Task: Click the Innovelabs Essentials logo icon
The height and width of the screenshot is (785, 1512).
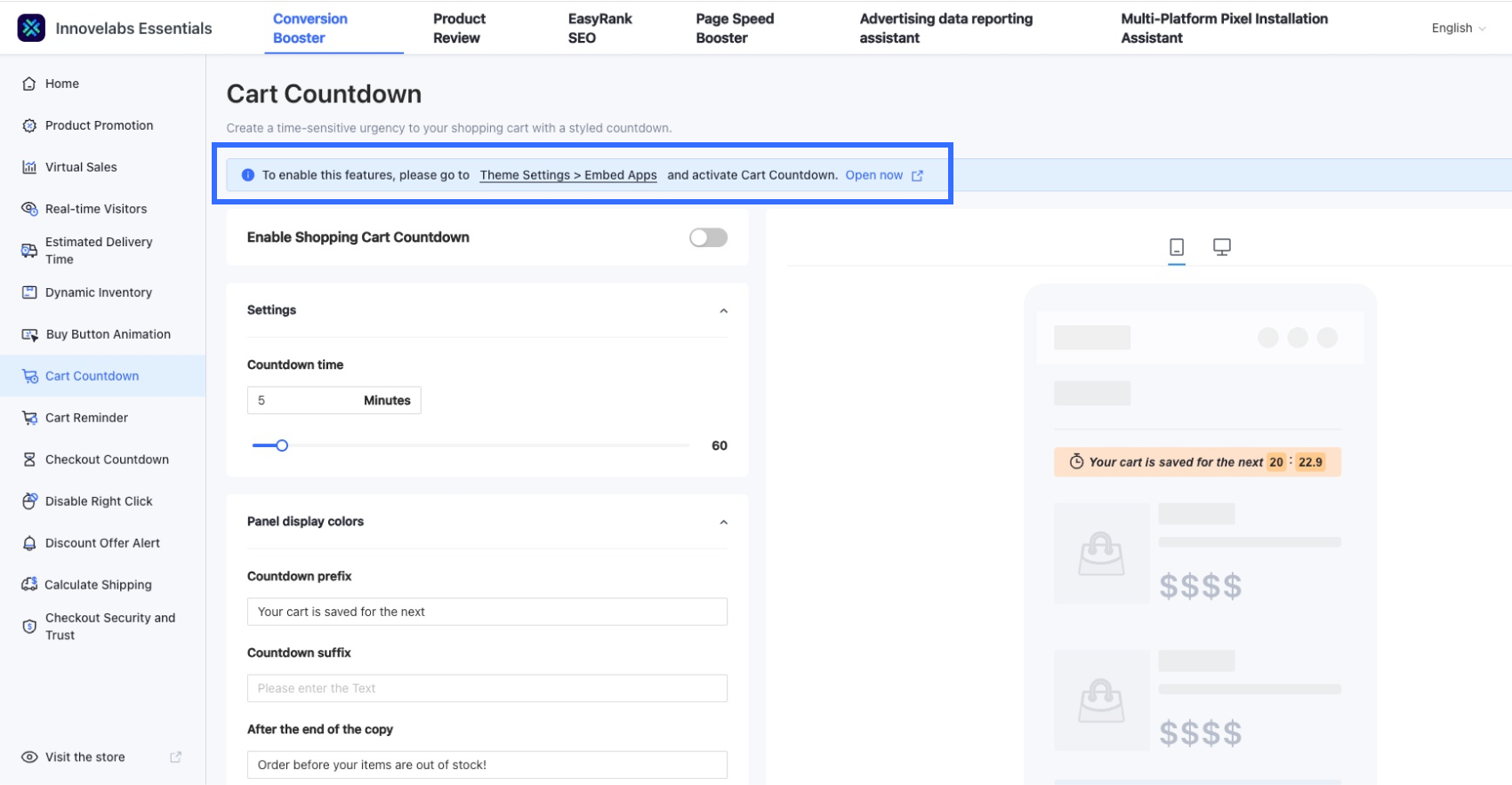Action: (x=31, y=28)
